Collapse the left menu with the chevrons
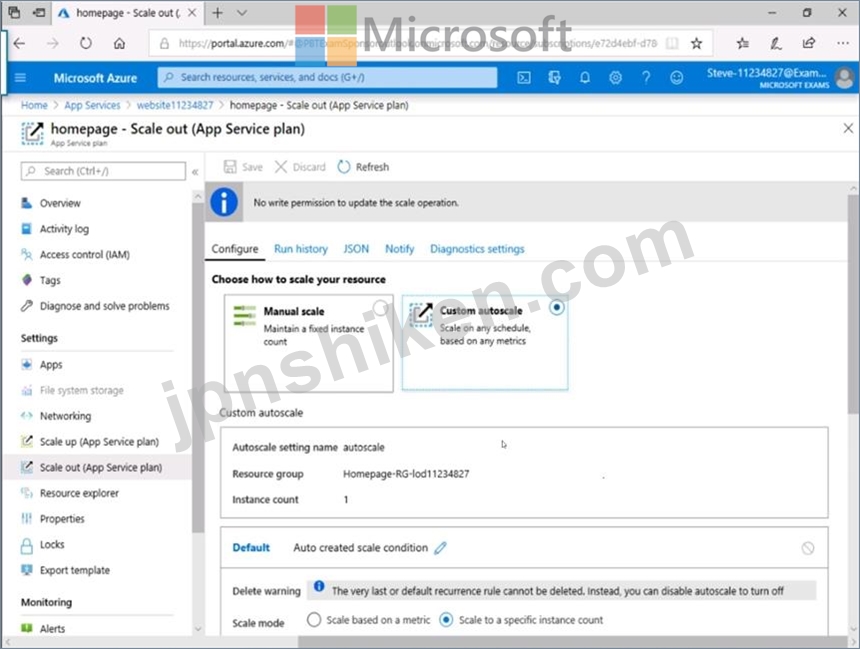The height and width of the screenshot is (649, 860). (x=195, y=172)
